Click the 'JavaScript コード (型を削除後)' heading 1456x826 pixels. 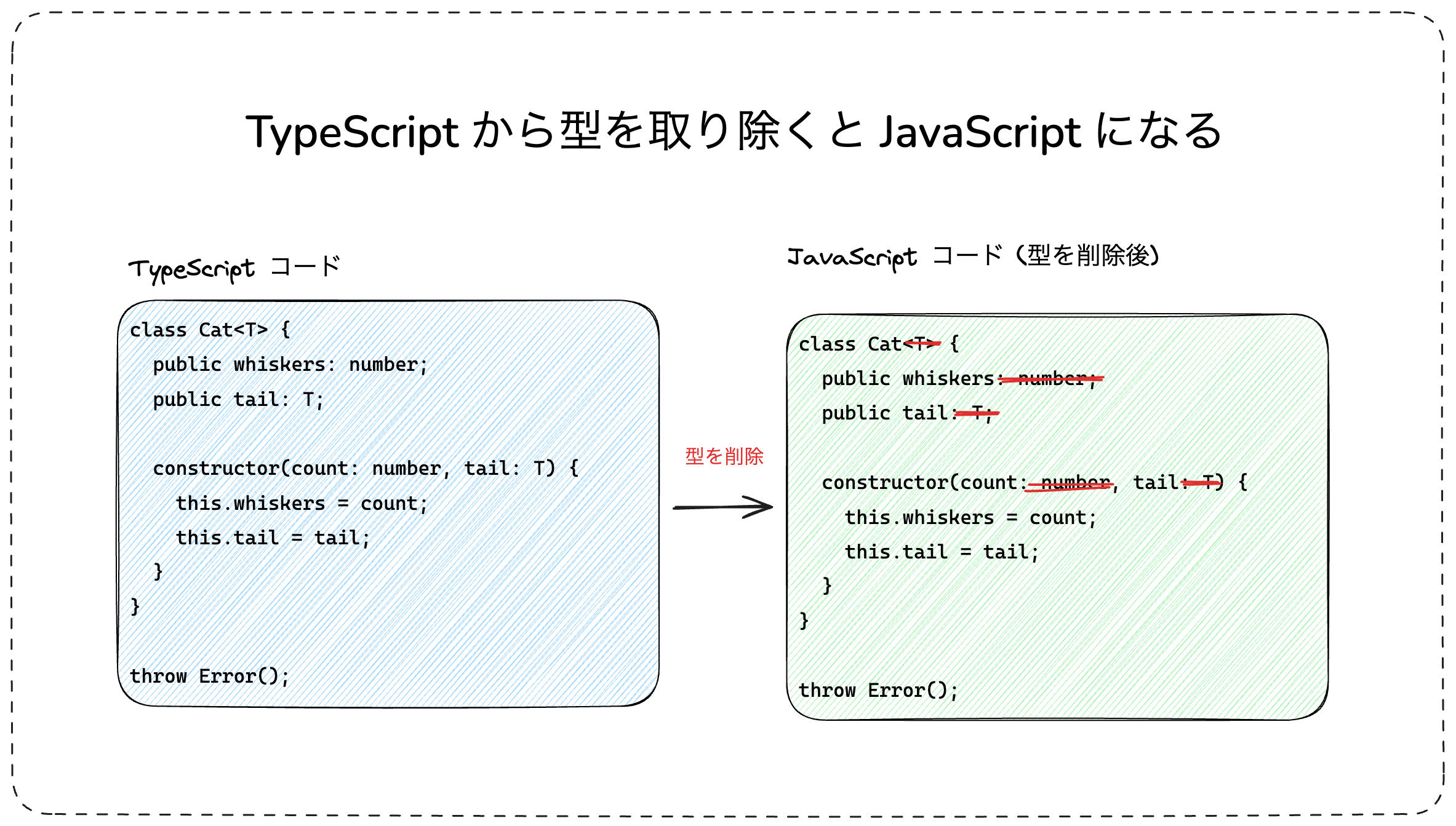coord(973,256)
